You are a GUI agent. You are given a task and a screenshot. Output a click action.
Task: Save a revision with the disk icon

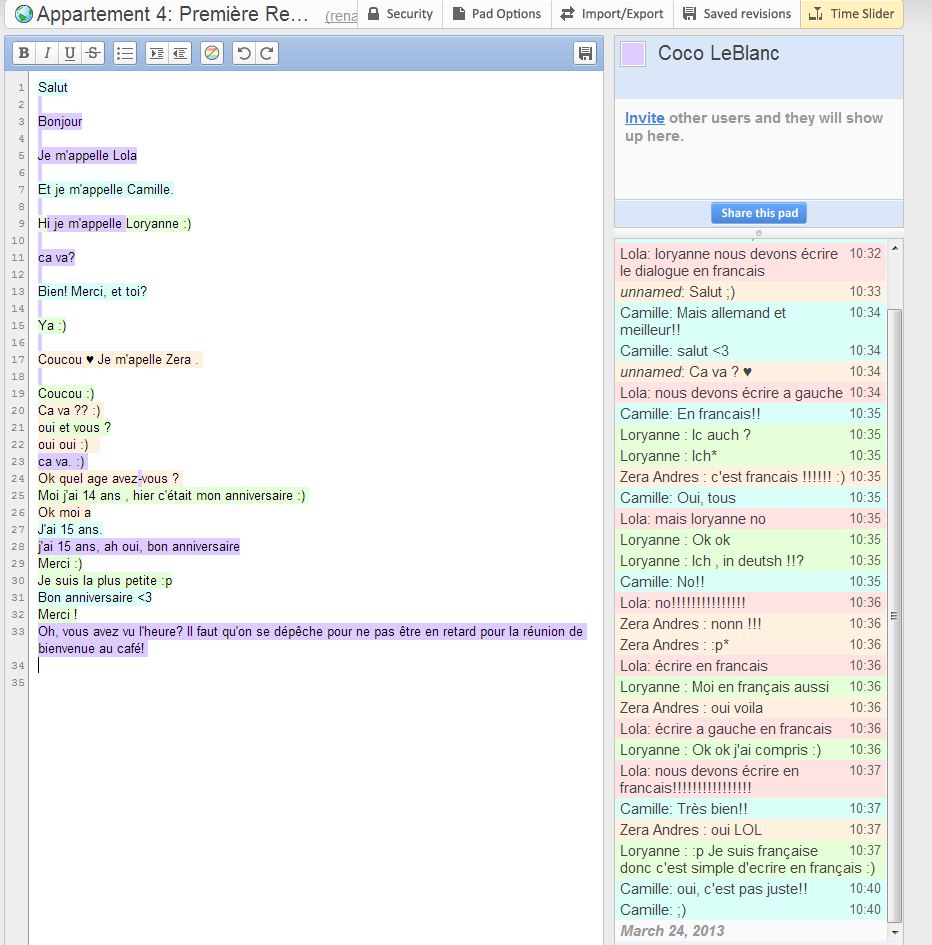point(585,54)
